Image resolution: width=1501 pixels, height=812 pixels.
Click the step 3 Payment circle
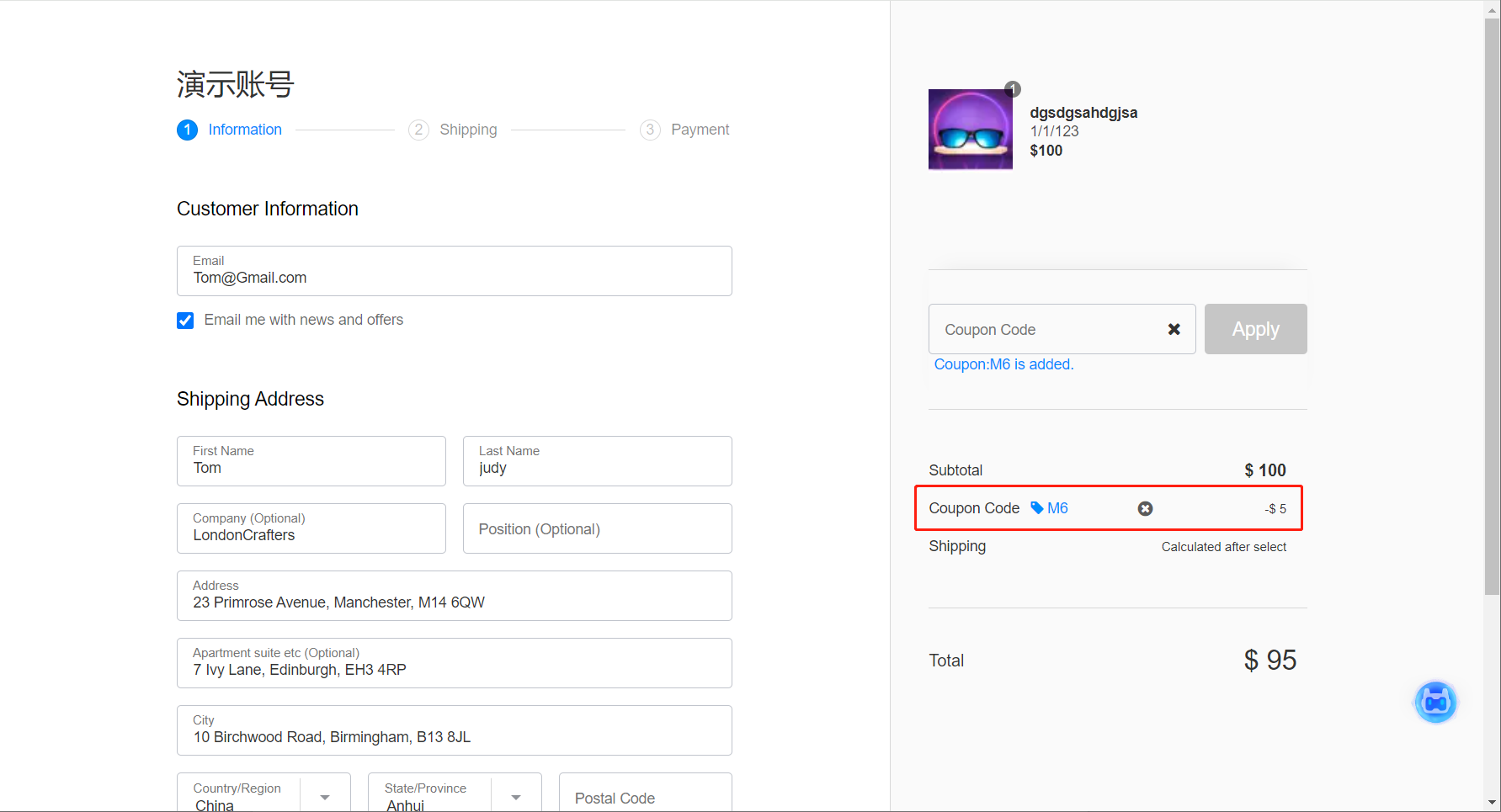650,130
